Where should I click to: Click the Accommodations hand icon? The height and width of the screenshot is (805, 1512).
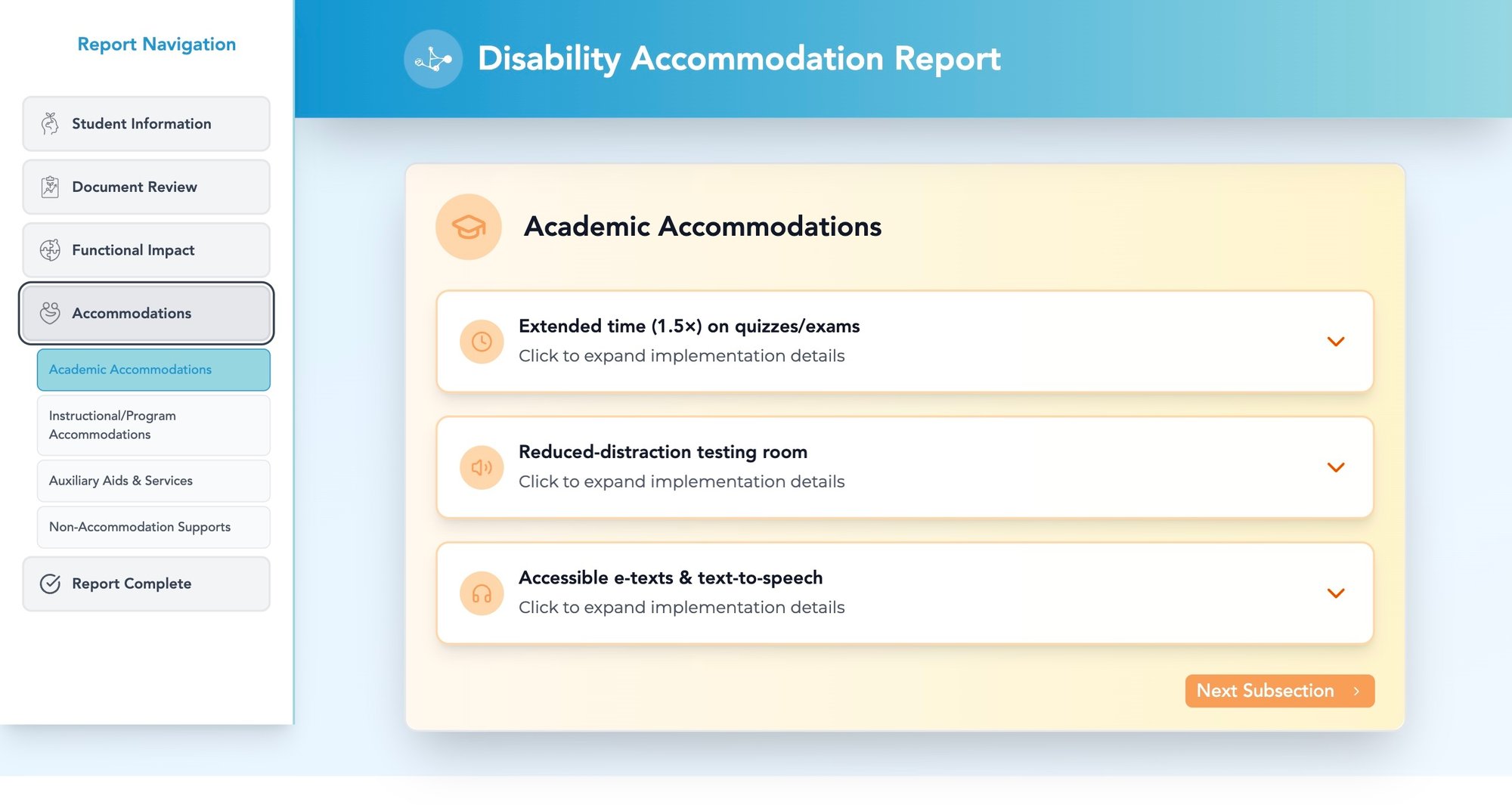50,313
